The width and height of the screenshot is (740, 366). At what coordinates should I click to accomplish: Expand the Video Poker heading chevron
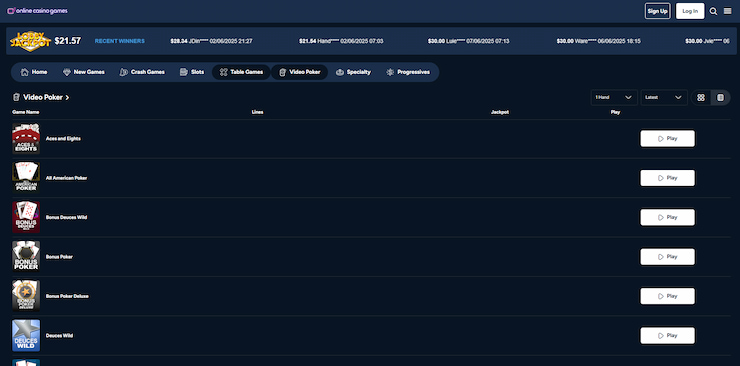click(67, 98)
